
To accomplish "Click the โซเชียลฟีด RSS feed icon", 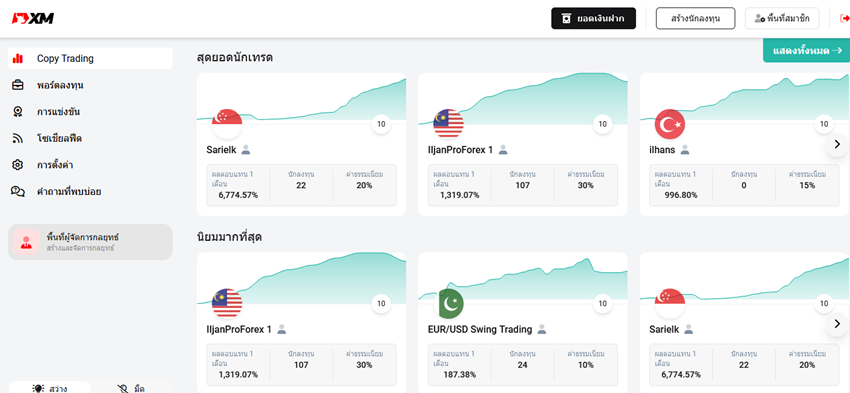I will pyautogui.click(x=18, y=138).
